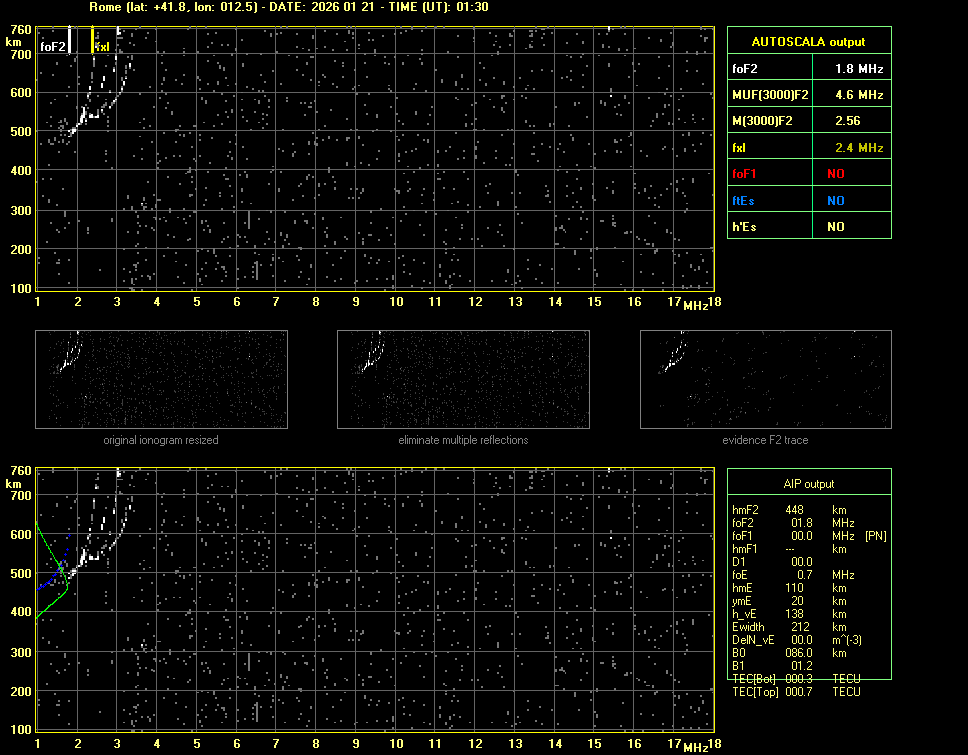
Task: Click the AUTOSCALA output header
Action: click(x=808, y=42)
